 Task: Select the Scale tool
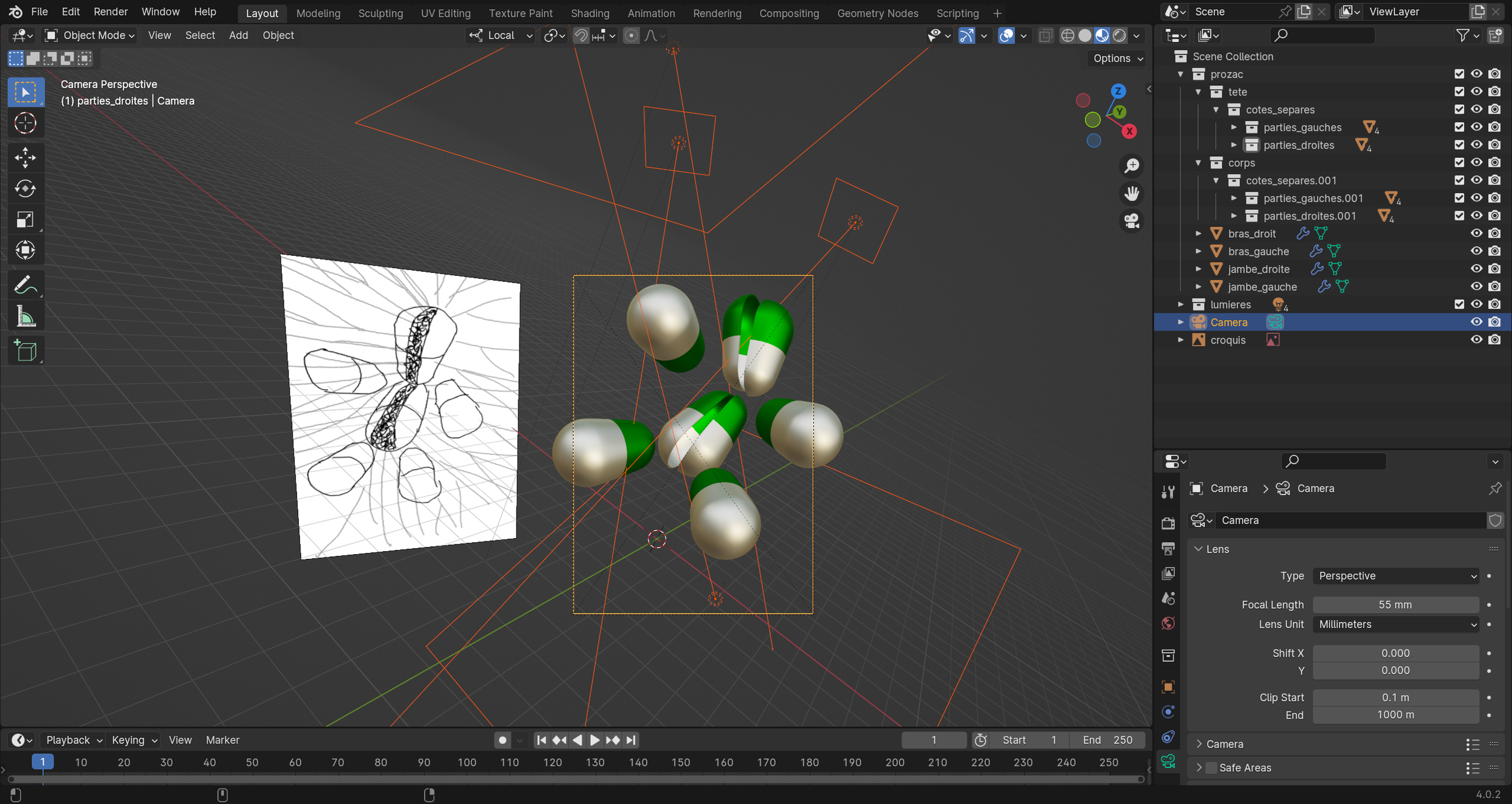[25, 219]
